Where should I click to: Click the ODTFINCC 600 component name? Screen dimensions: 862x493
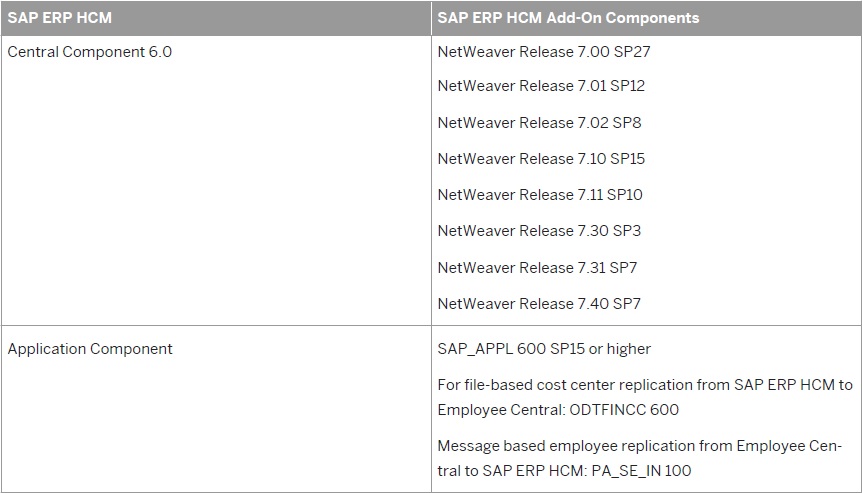pyautogui.click(x=624, y=409)
